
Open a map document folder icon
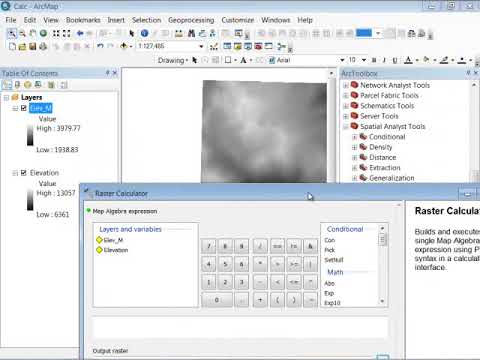(x=22, y=46)
